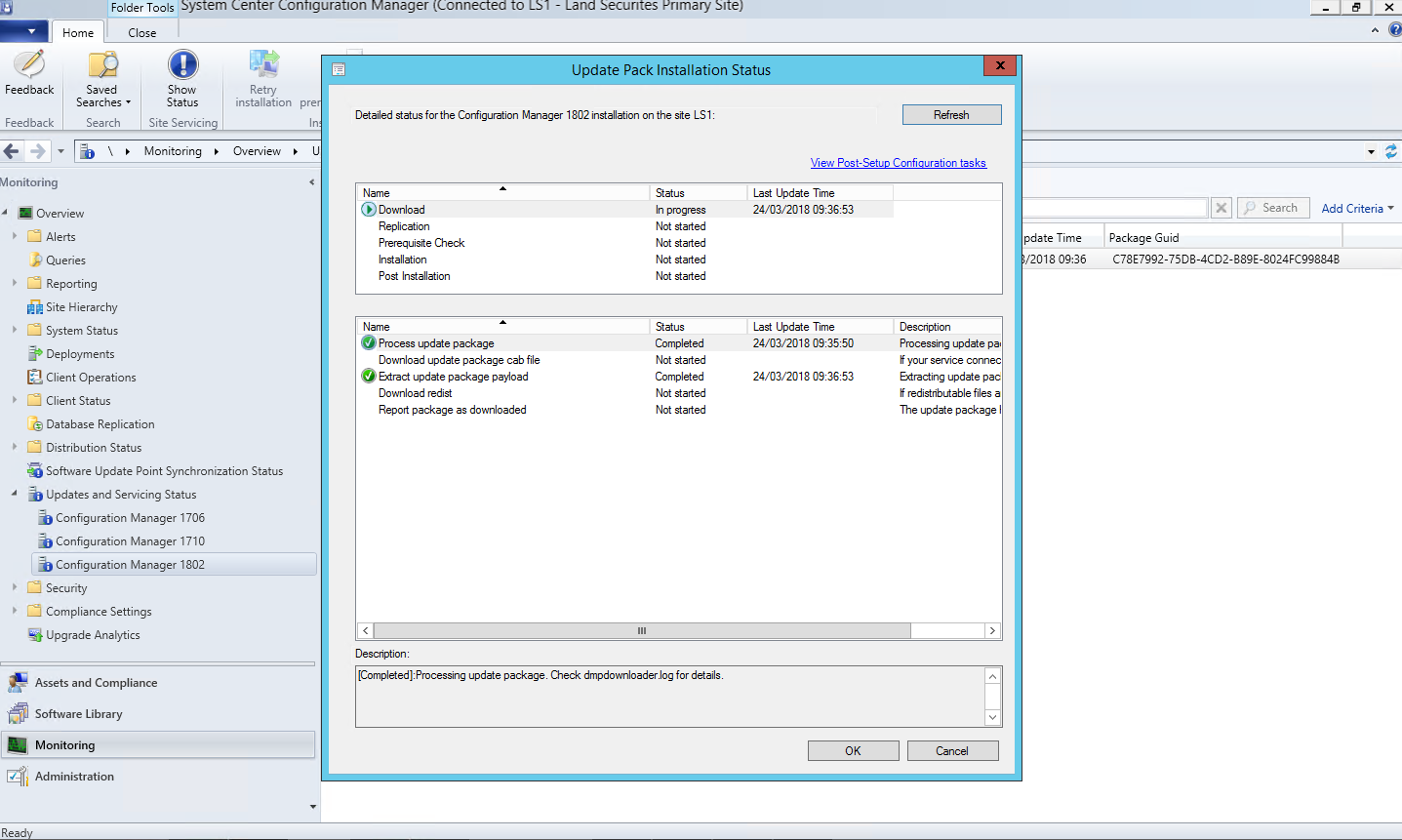1402x840 pixels.
Task: Expand the Reporting tree node
Action: (15, 283)
